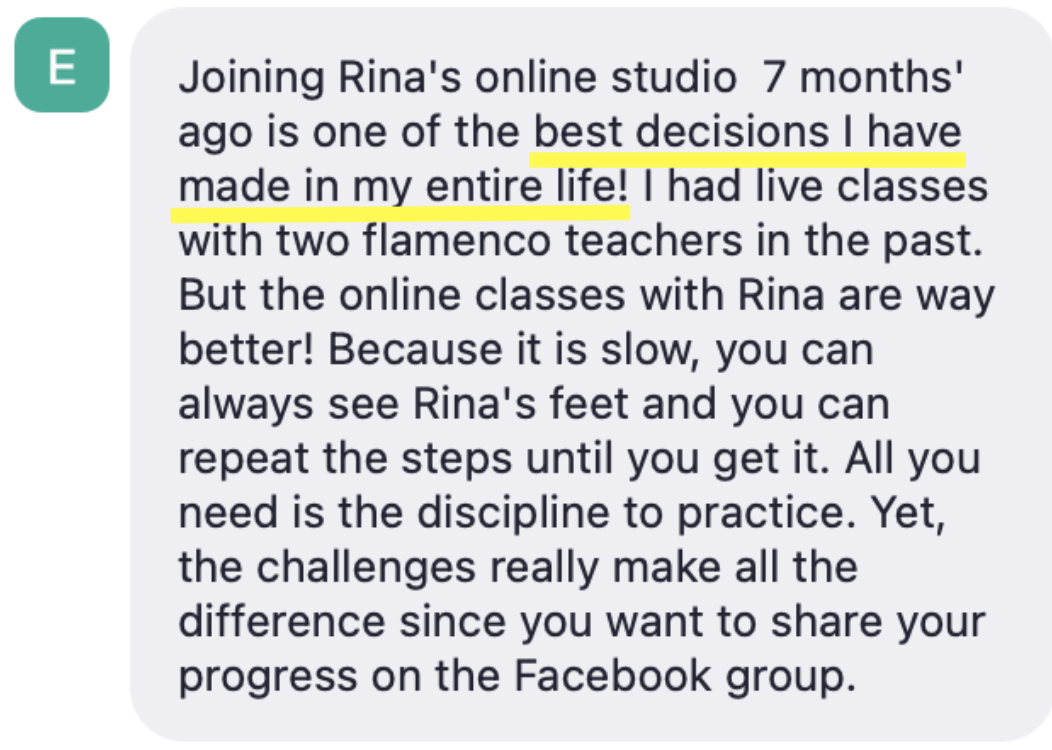Click the word "challenges" in the message
The height and width of the screenshot is (750, 1052).
[x=366, y=568]
